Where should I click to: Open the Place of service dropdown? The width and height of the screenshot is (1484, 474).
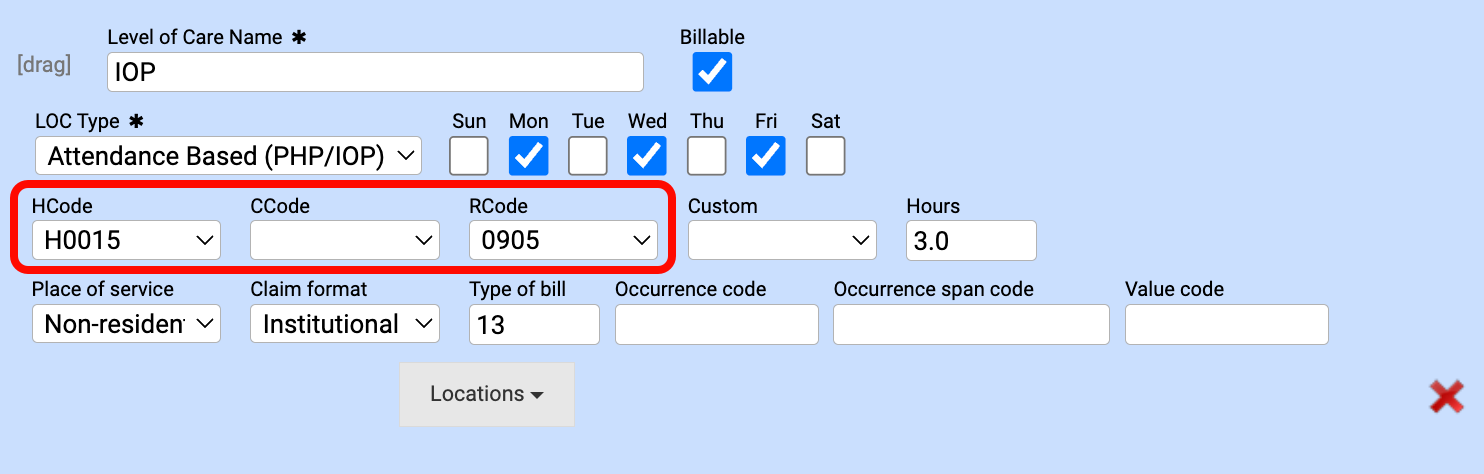[126, 324]
